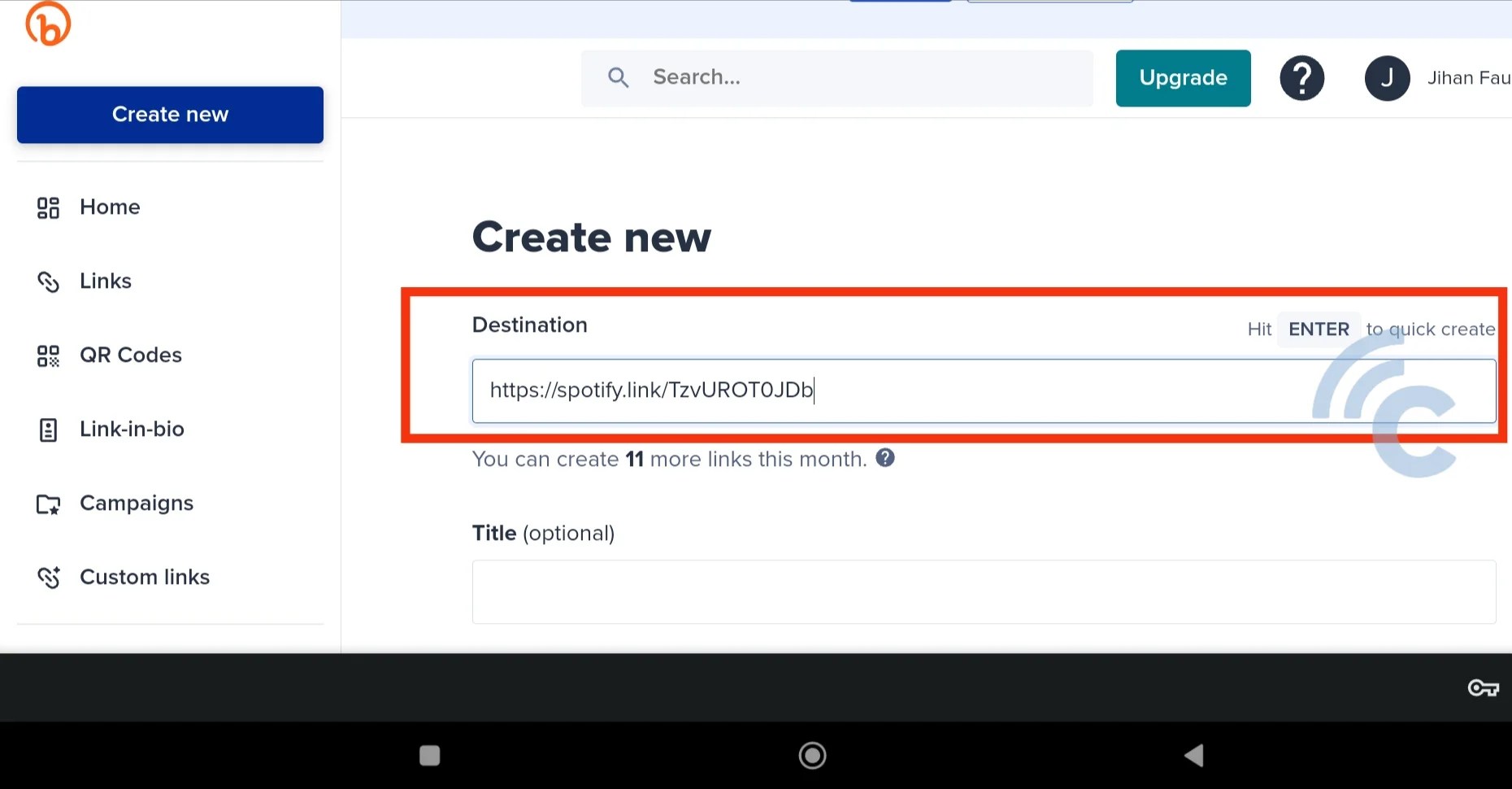
Task: Click the Create new button
Action: click(170, 115)
